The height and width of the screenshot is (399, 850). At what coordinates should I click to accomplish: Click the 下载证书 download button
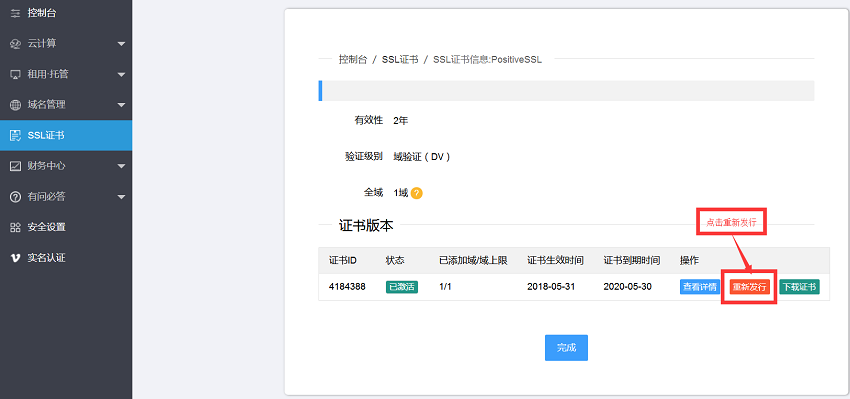[799, 287]
